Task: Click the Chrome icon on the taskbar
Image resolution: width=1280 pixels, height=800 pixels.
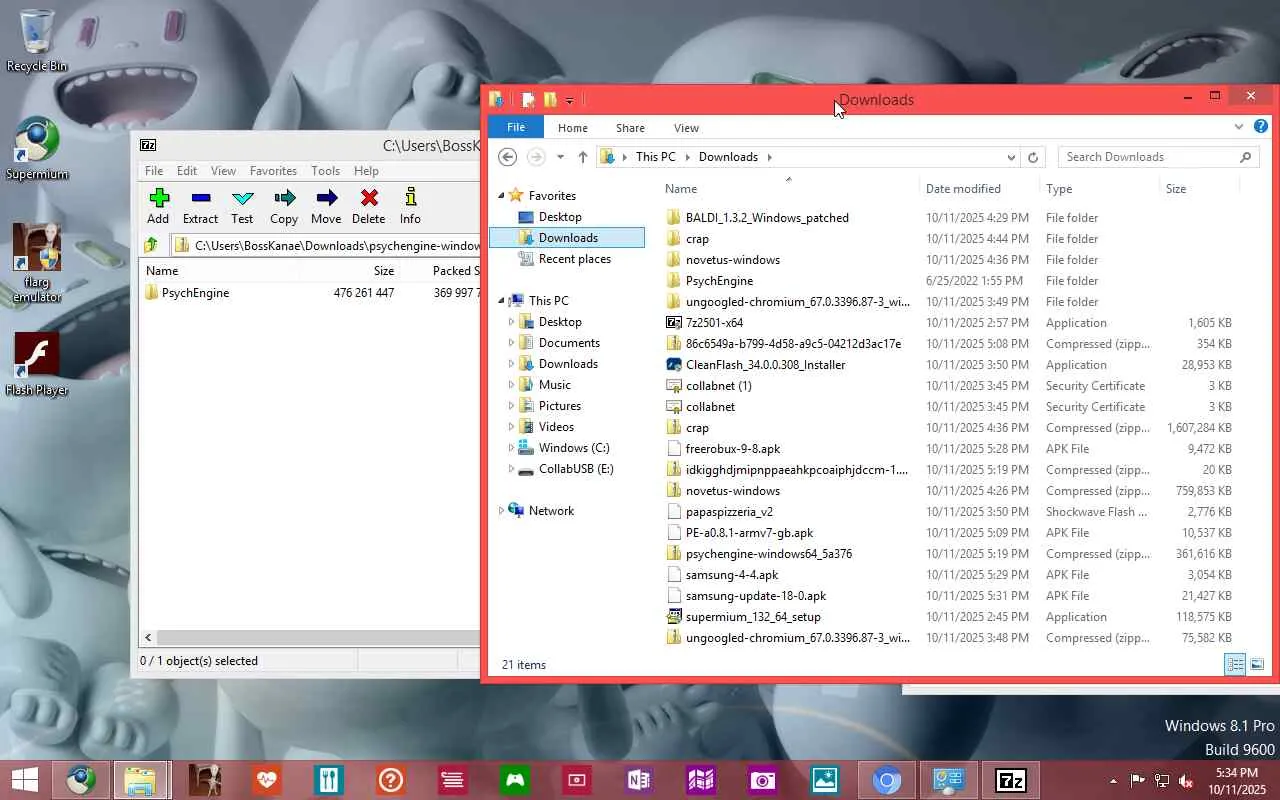Action: [887, 780]
